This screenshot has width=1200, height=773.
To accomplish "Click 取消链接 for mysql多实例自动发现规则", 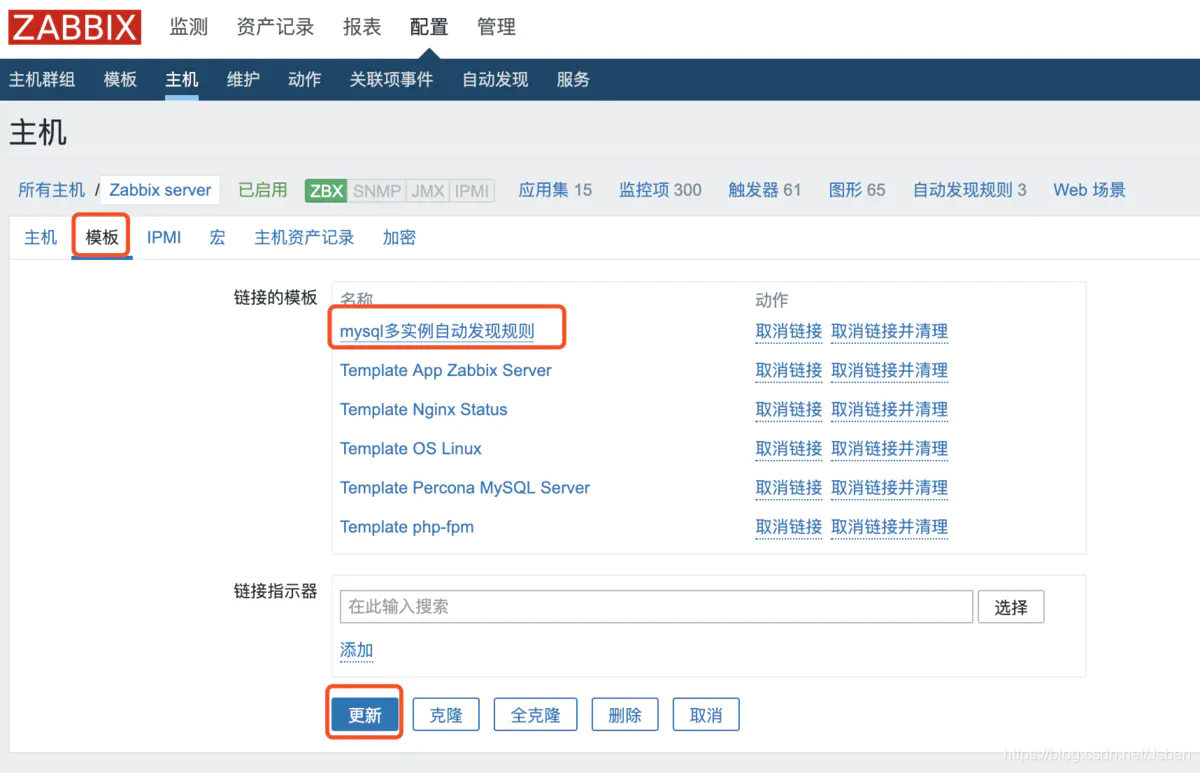I will [789, 332].
